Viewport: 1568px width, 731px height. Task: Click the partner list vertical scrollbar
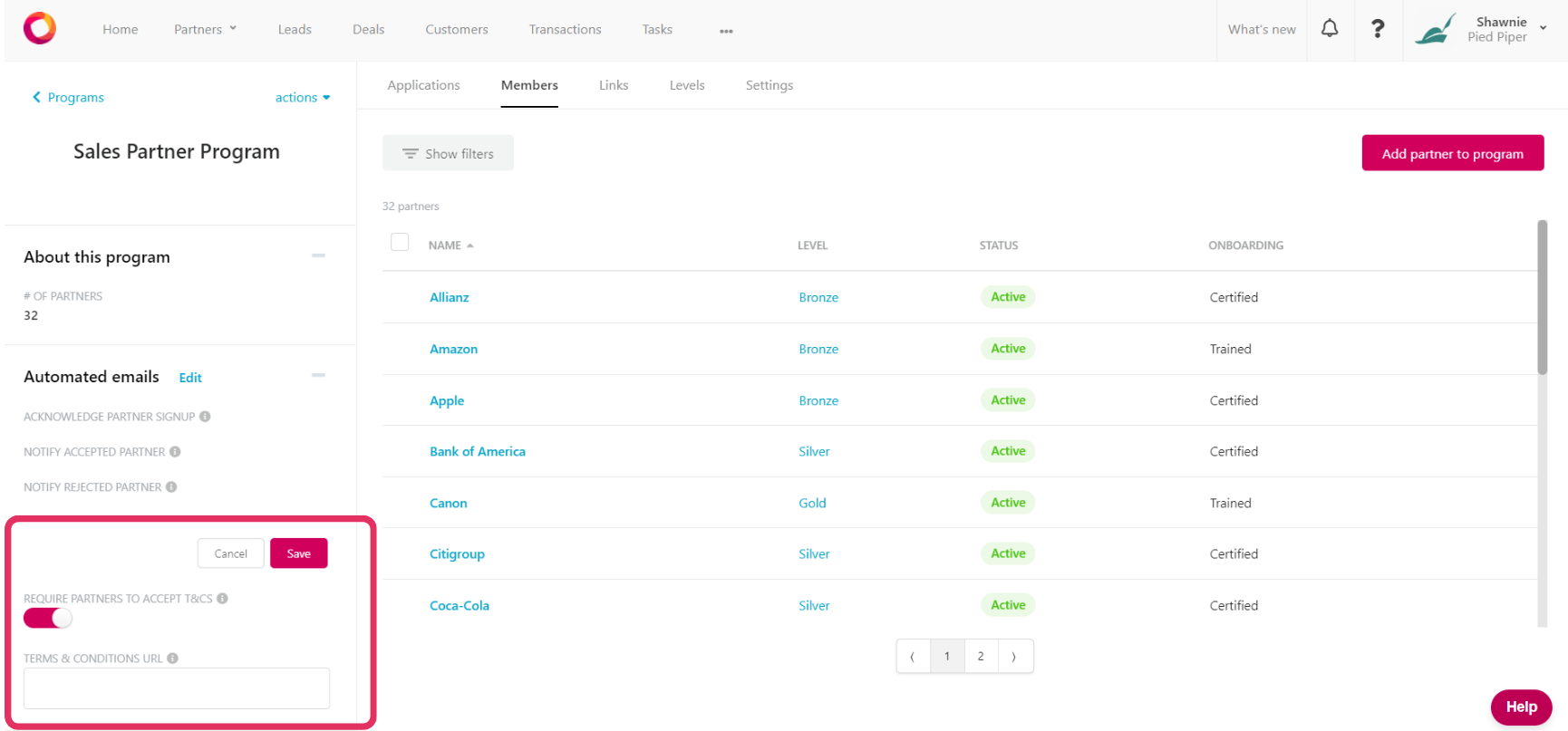pos(1543,297)
